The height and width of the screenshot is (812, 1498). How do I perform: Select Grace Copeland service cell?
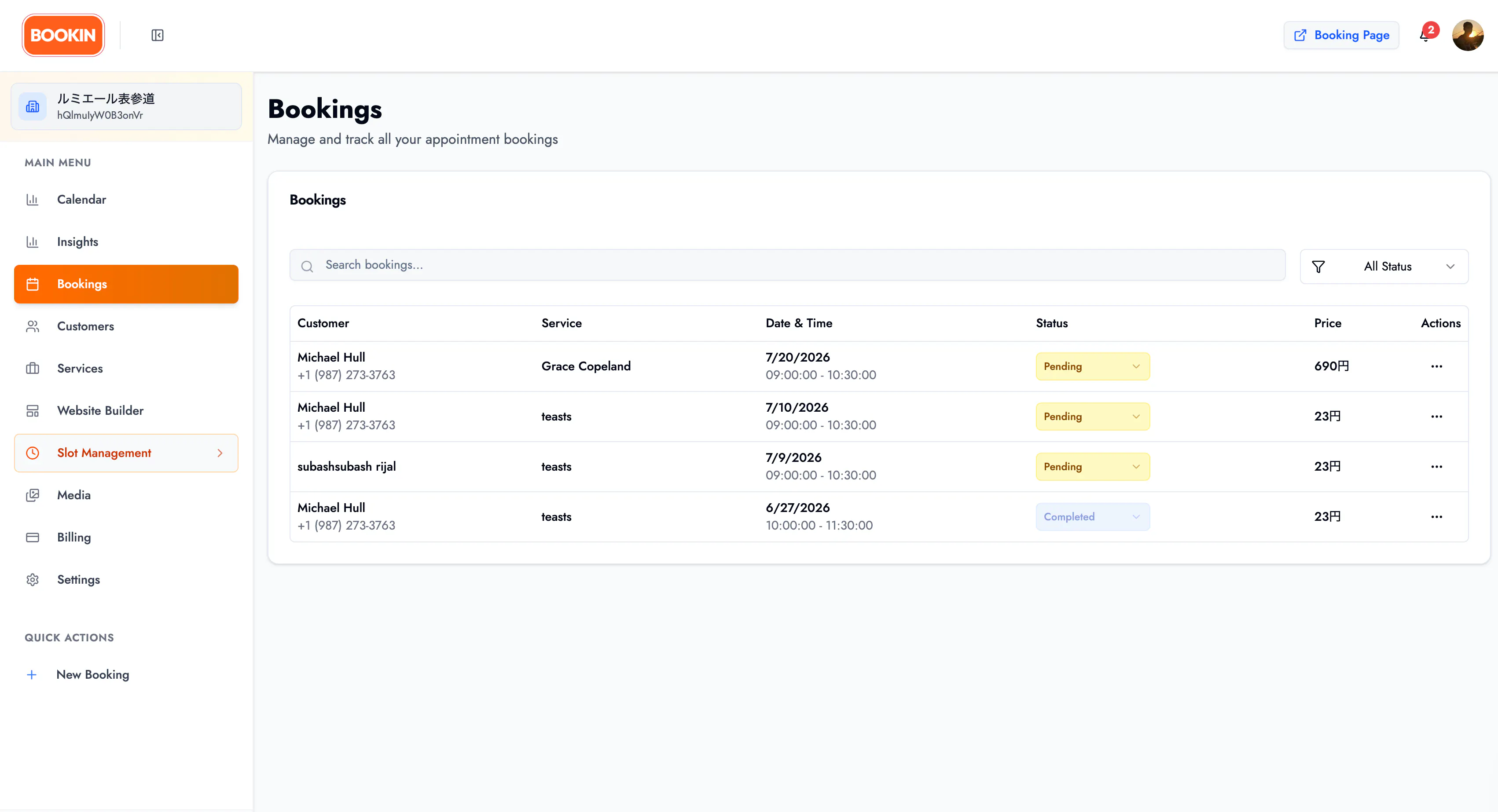tap(586, 366)
